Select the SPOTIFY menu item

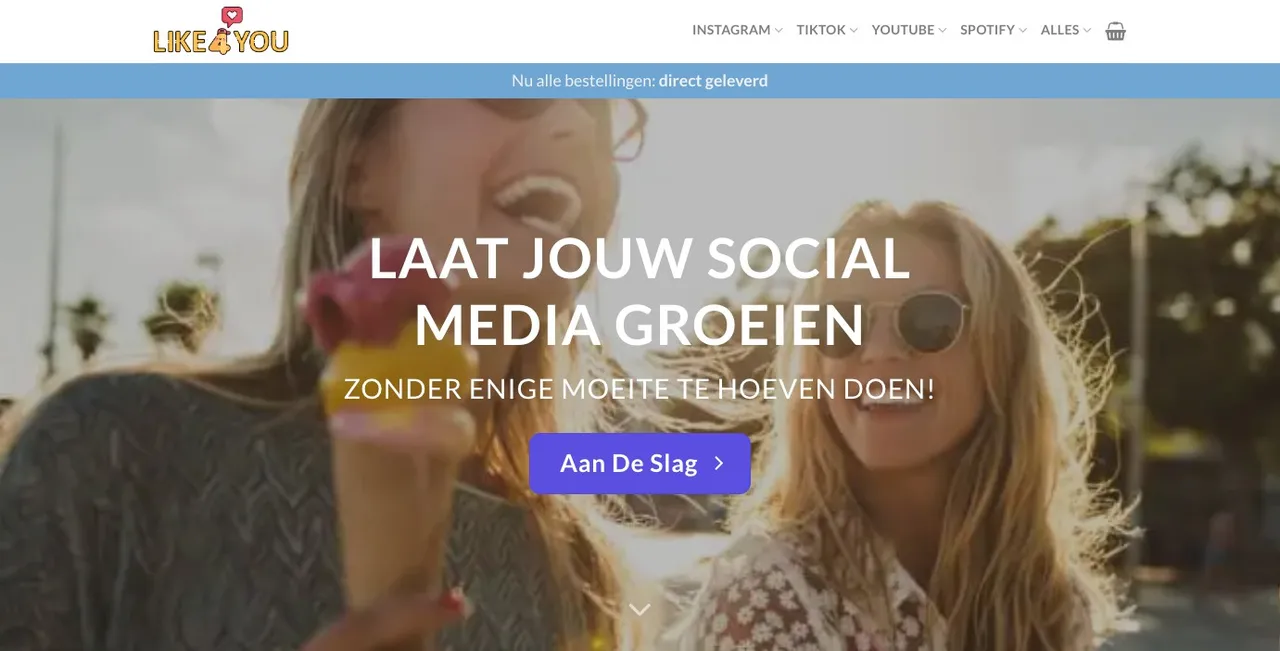[x=987, y=30]
